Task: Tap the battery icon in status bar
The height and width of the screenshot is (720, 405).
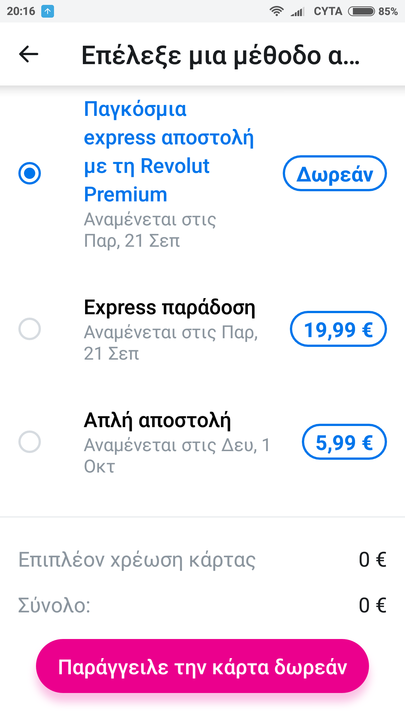Action: tap(361, 11)
